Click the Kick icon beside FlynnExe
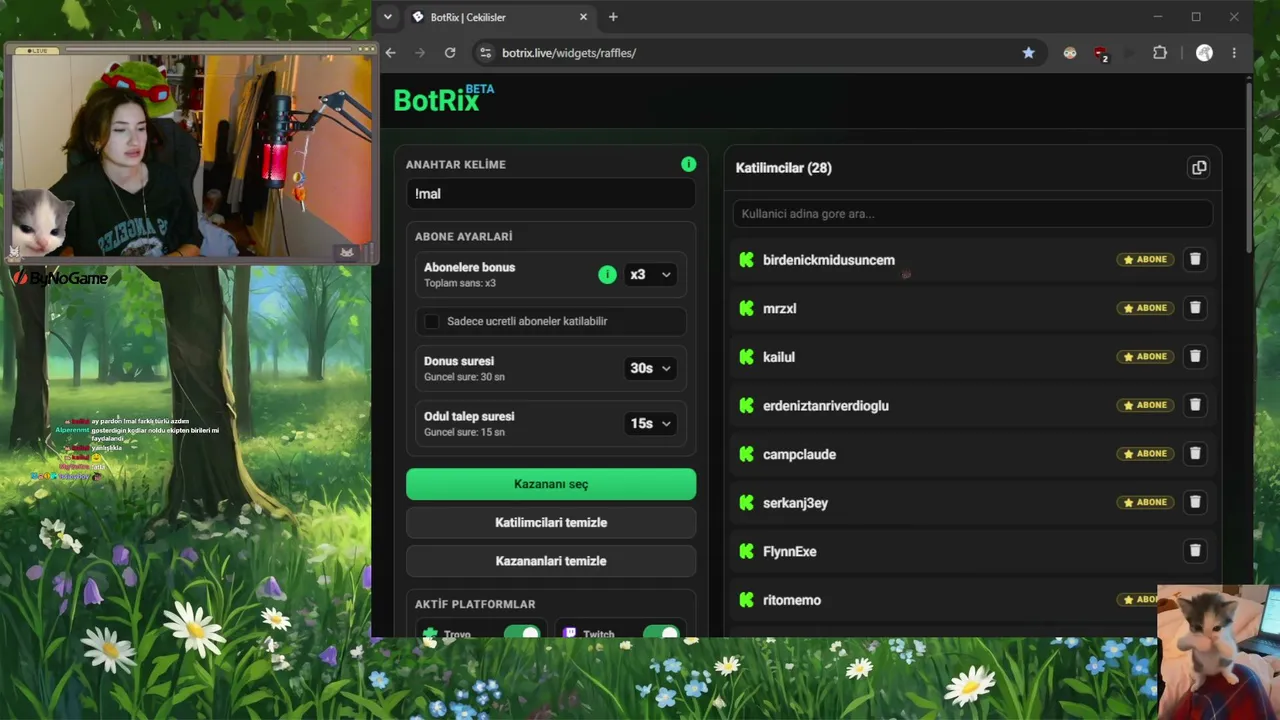The height and width of the screenshot is (720, 1280). pyautogui.click(x=746, y=551)
